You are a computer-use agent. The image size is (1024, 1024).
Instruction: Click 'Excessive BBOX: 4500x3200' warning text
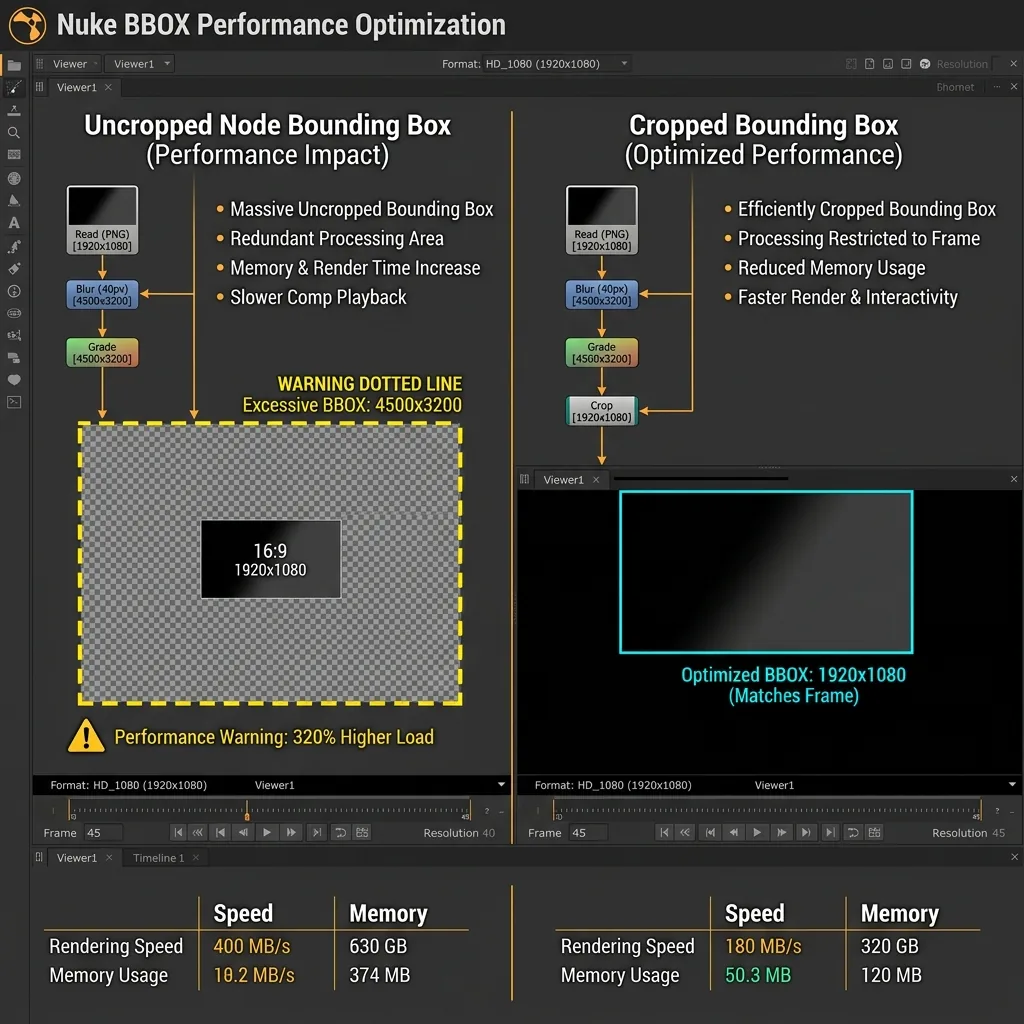[352, 405]
